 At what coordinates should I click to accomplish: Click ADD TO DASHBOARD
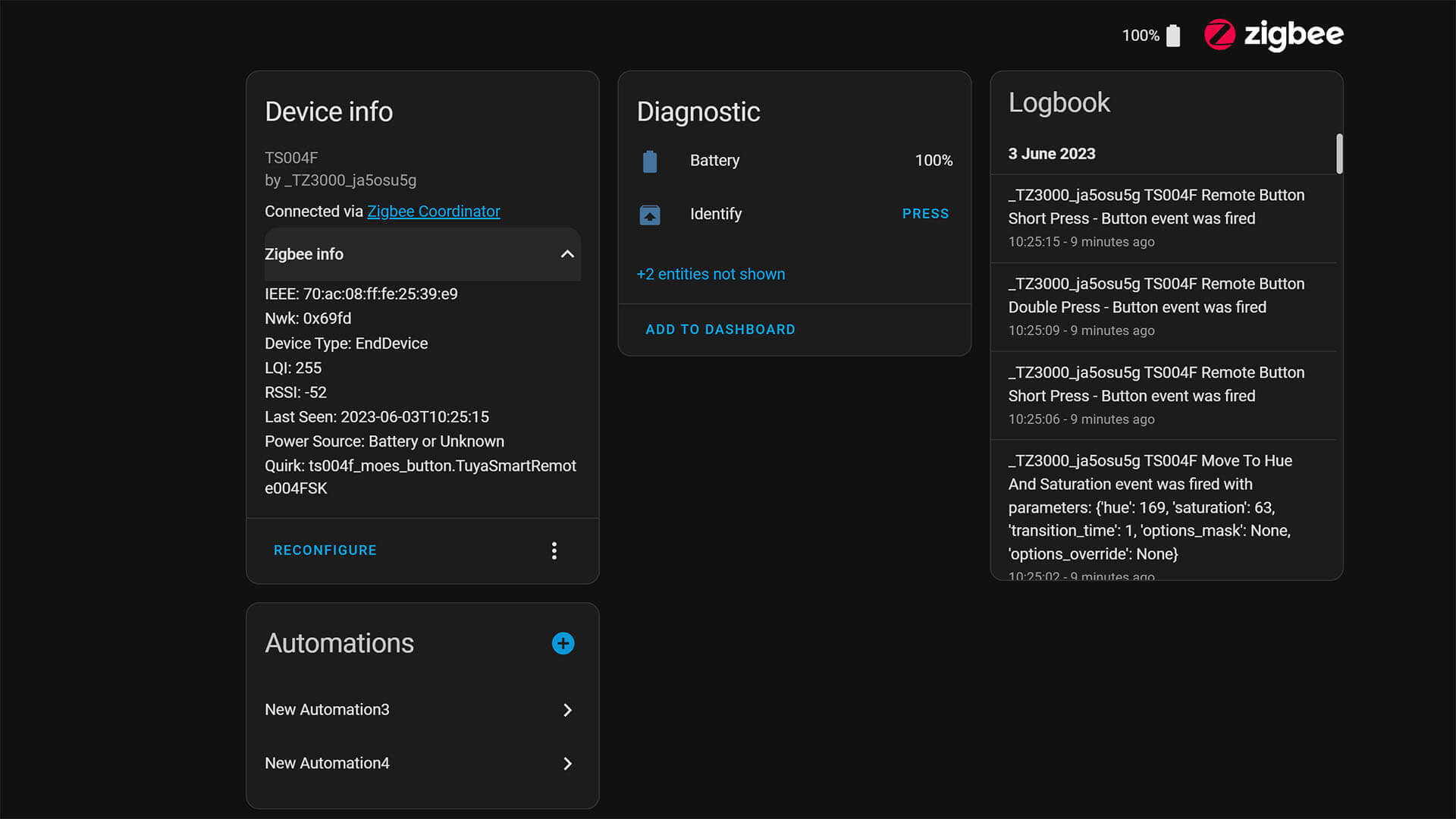(x=720, y=329)
